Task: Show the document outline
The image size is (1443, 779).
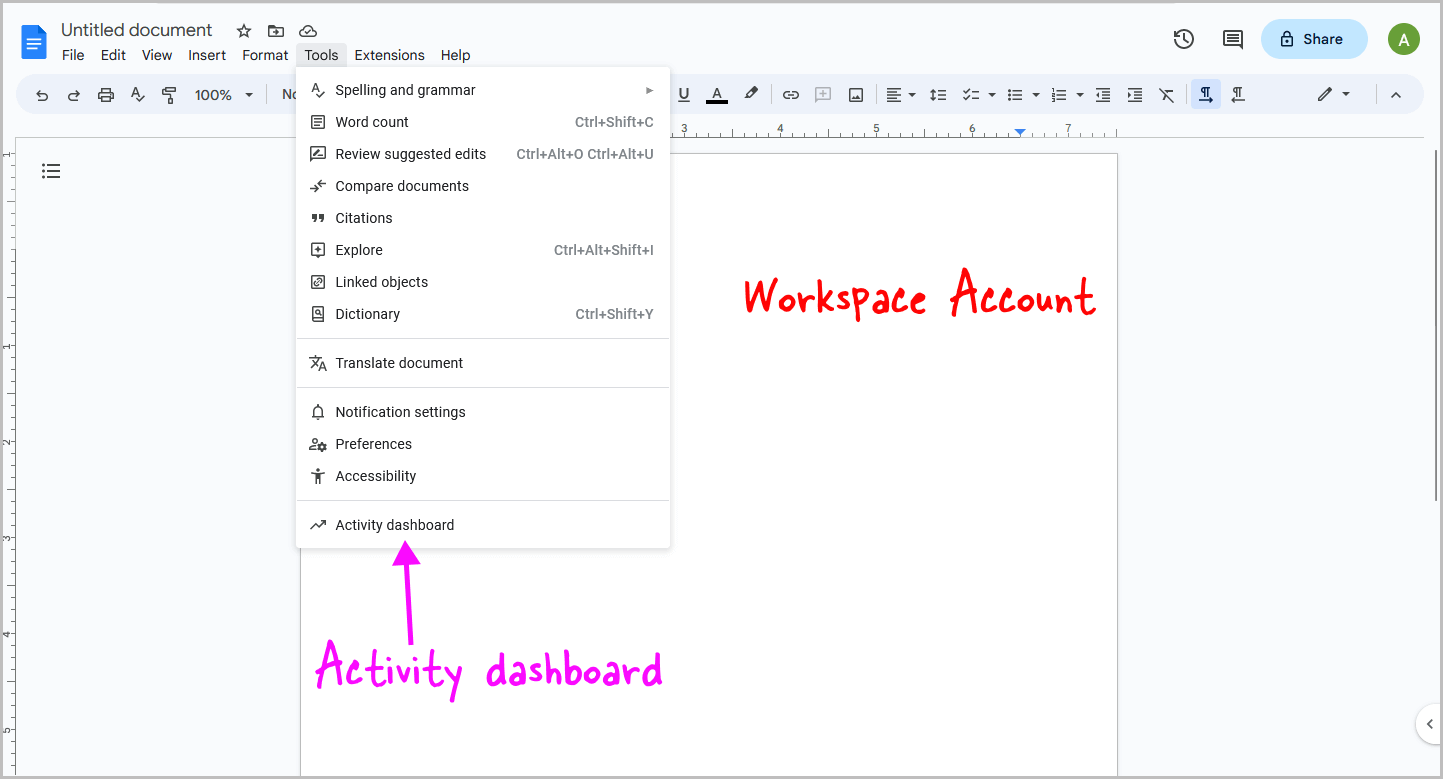Action: (51, 171)
